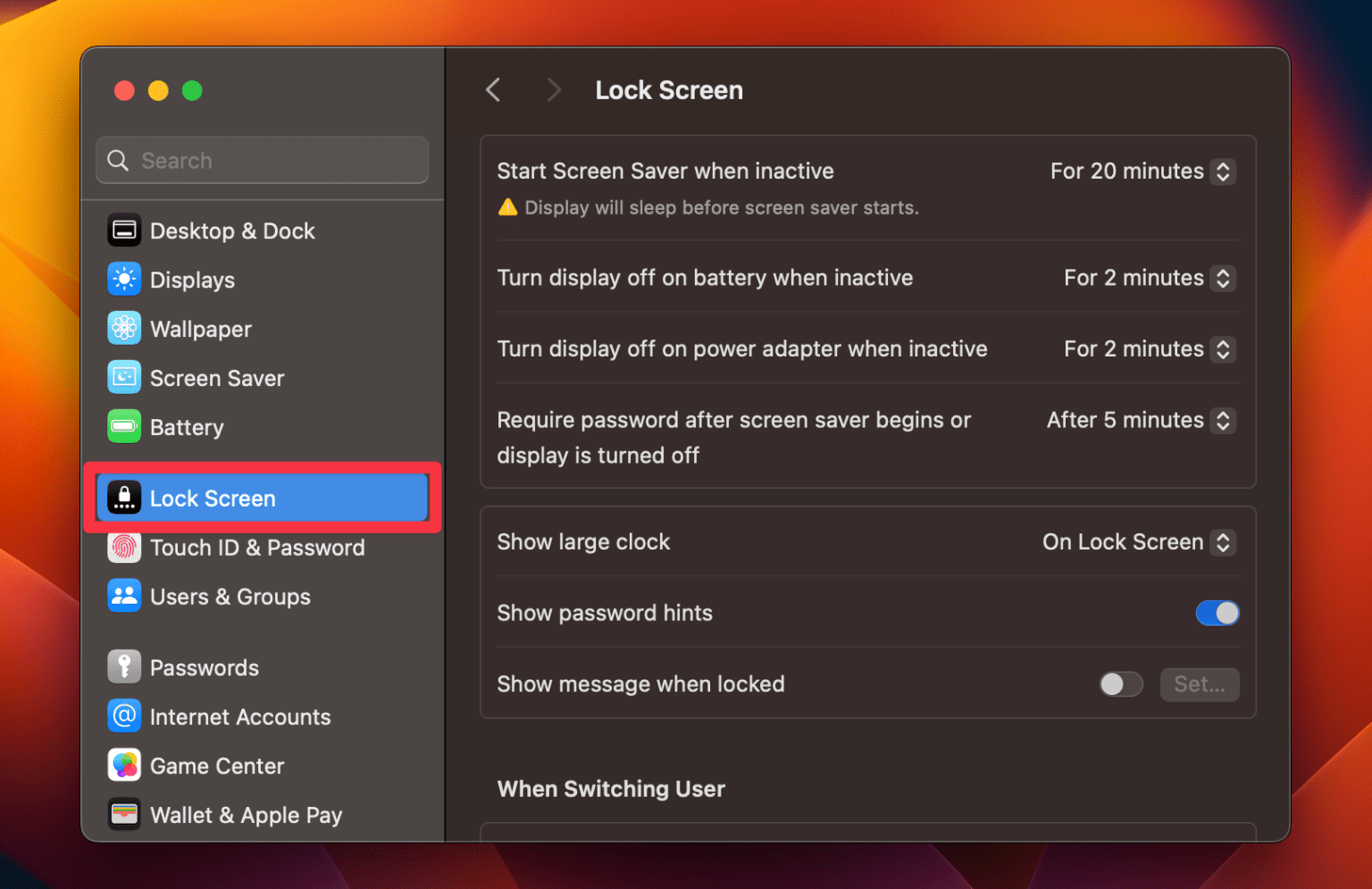Change the screen saver inactivity duration
The image size is (1372, 889).
point(1223,171)
